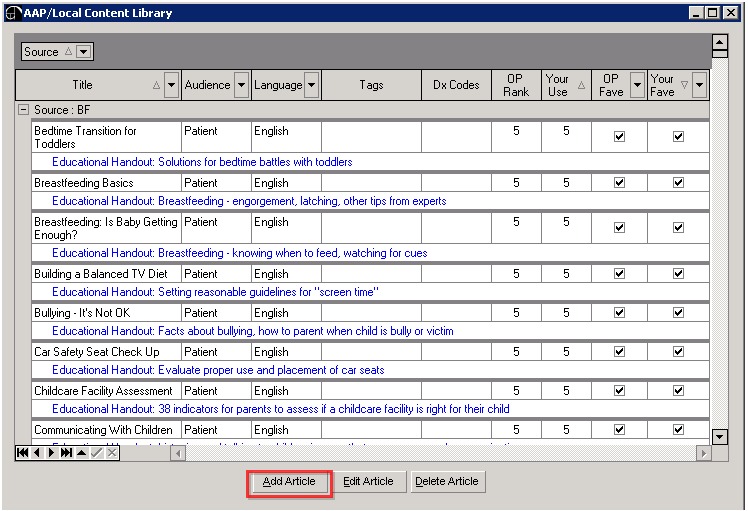748x511 pixels.
Task: Select the Communicating With Children title cell
Action: pos(106,430)
